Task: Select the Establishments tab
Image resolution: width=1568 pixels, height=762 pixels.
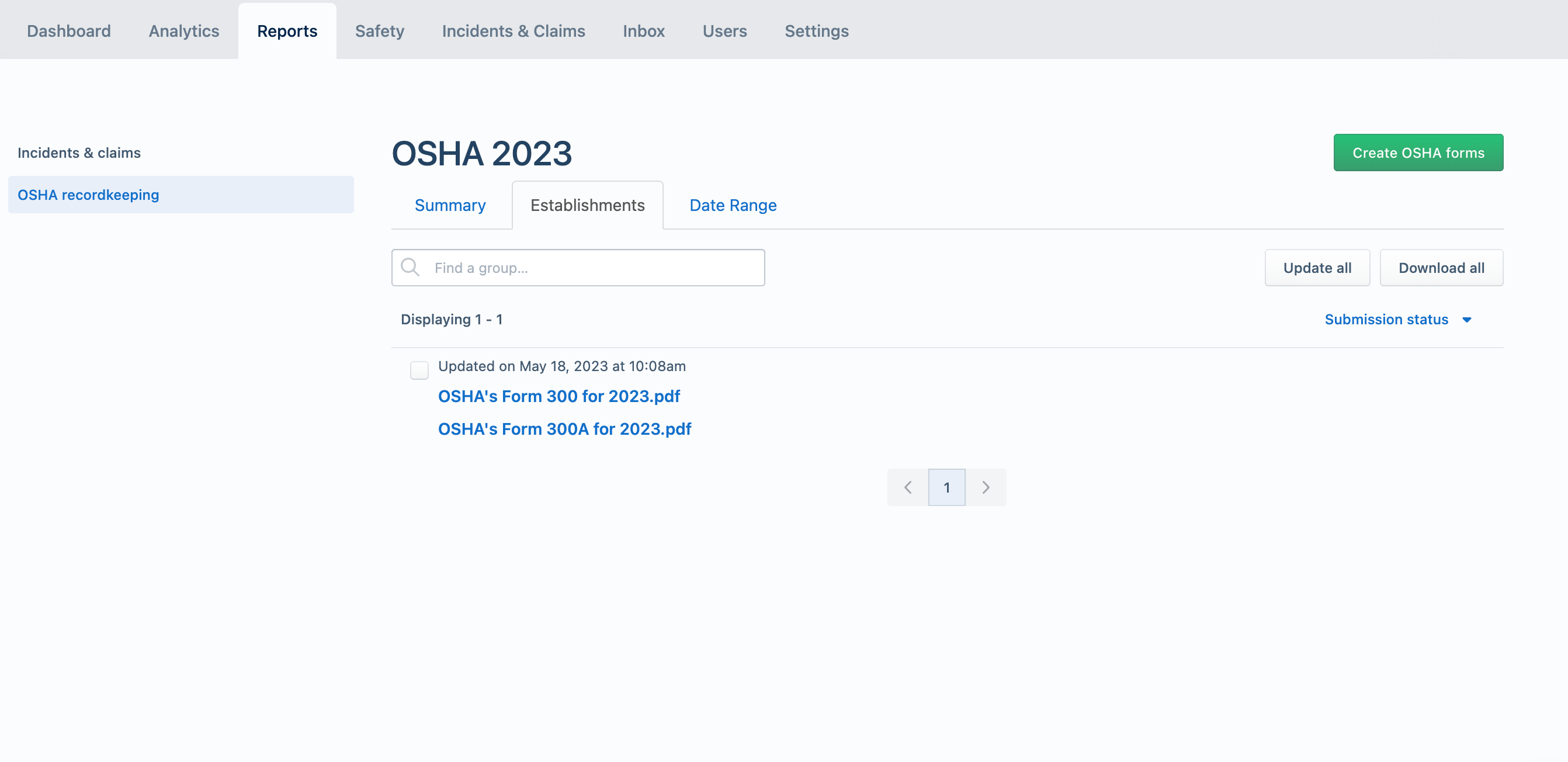Action: 587,205
